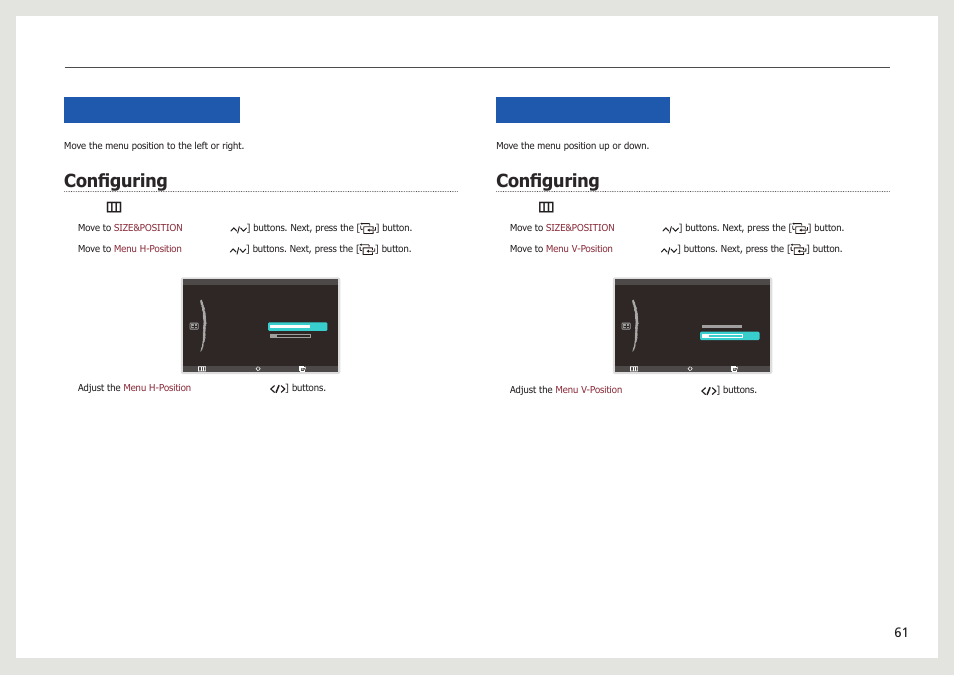The width and height of the screenshot is (954, 675).
Task: Click the size-position side icon in V-Position OSD screenshot
Action: point(626,326)
